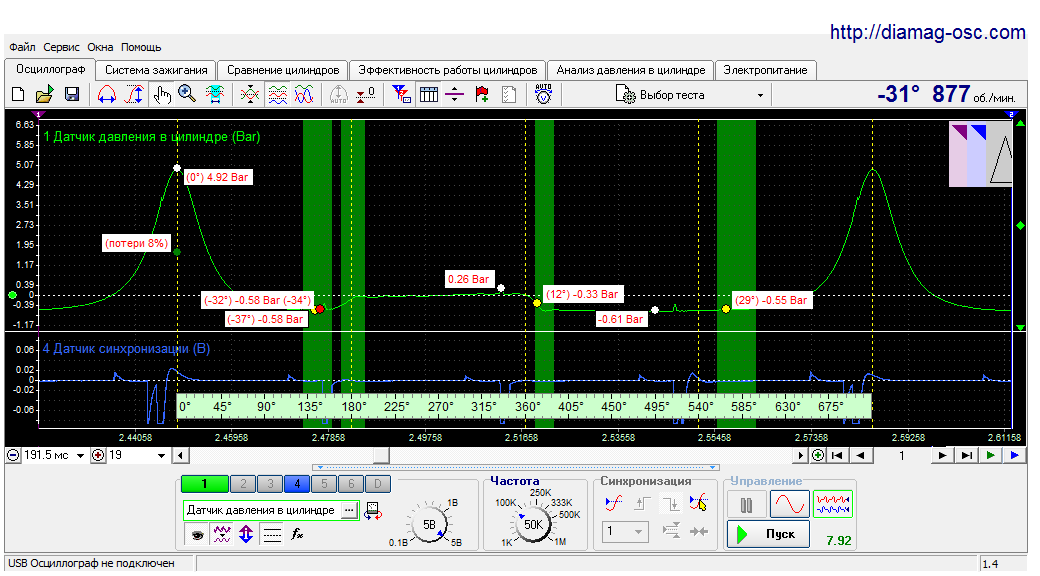Open the Помощь menu
Viewport: 1040px width, 576px height.
click(x=141, y=47)
